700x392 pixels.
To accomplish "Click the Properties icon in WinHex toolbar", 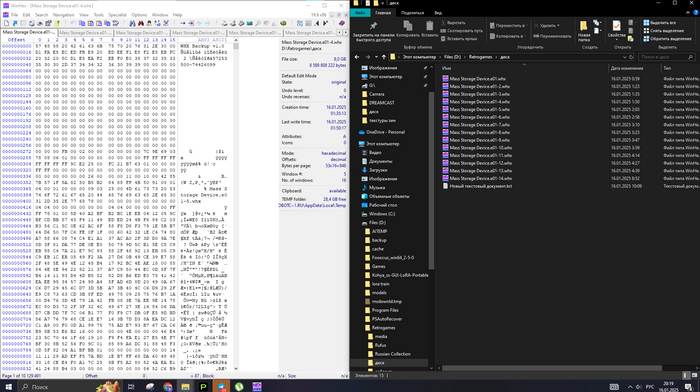I will point(48,23).
